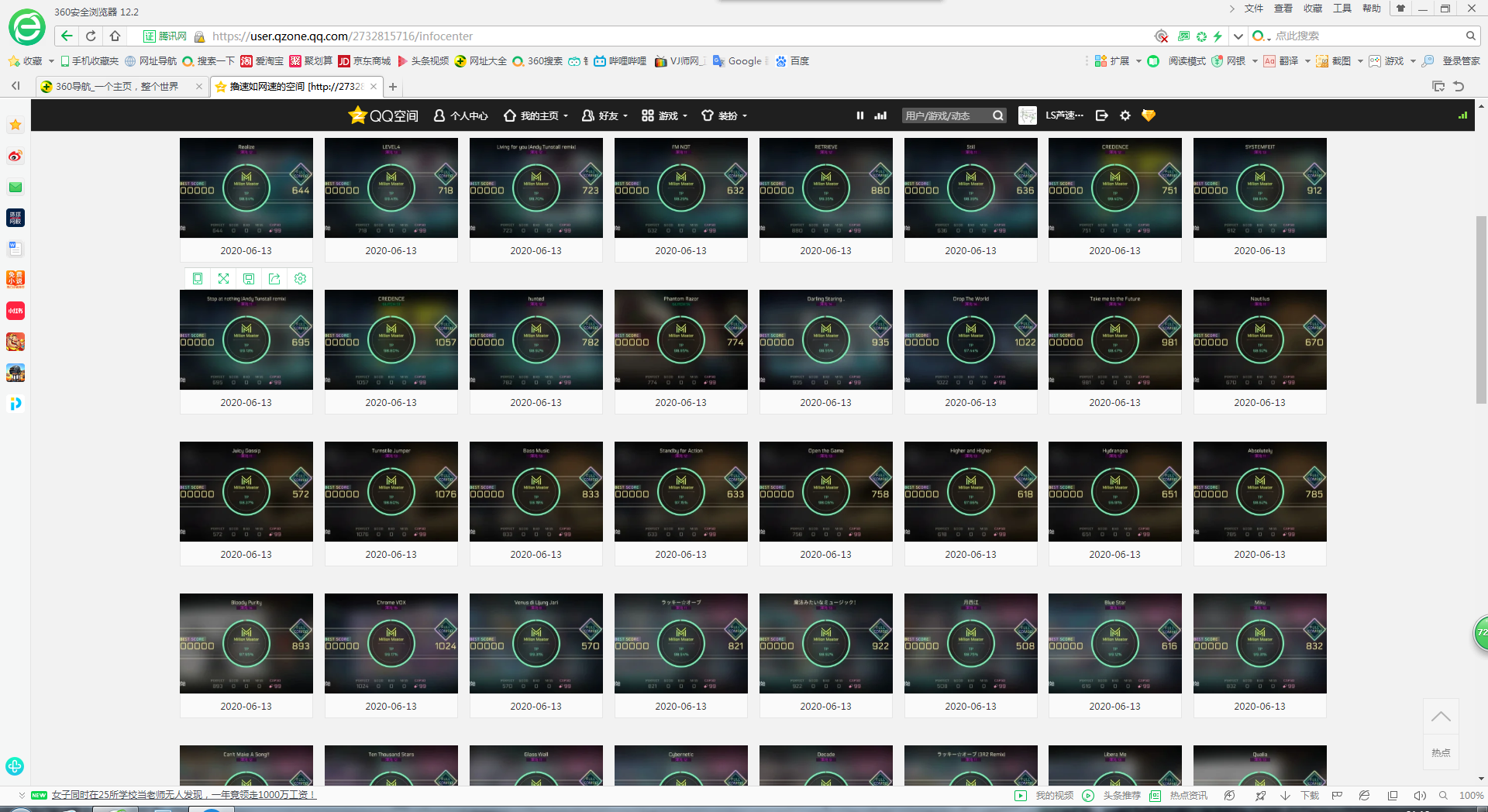This screenshot has height=812, width=1488.
Task: Expand the 翻译 translate dropdown arrow
Action: [1307, 61]
